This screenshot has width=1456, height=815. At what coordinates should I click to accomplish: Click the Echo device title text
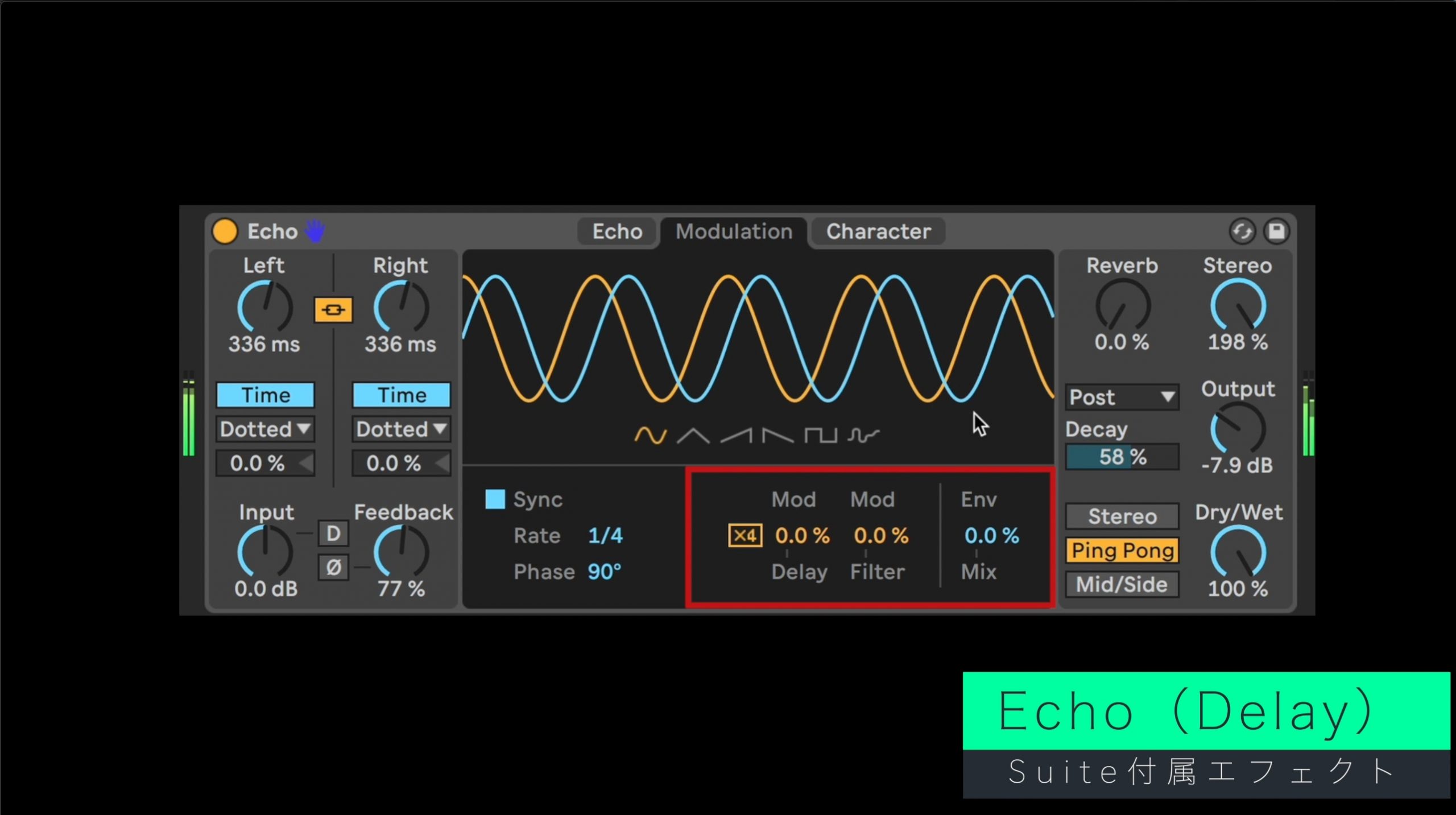[x=272, y=231]
